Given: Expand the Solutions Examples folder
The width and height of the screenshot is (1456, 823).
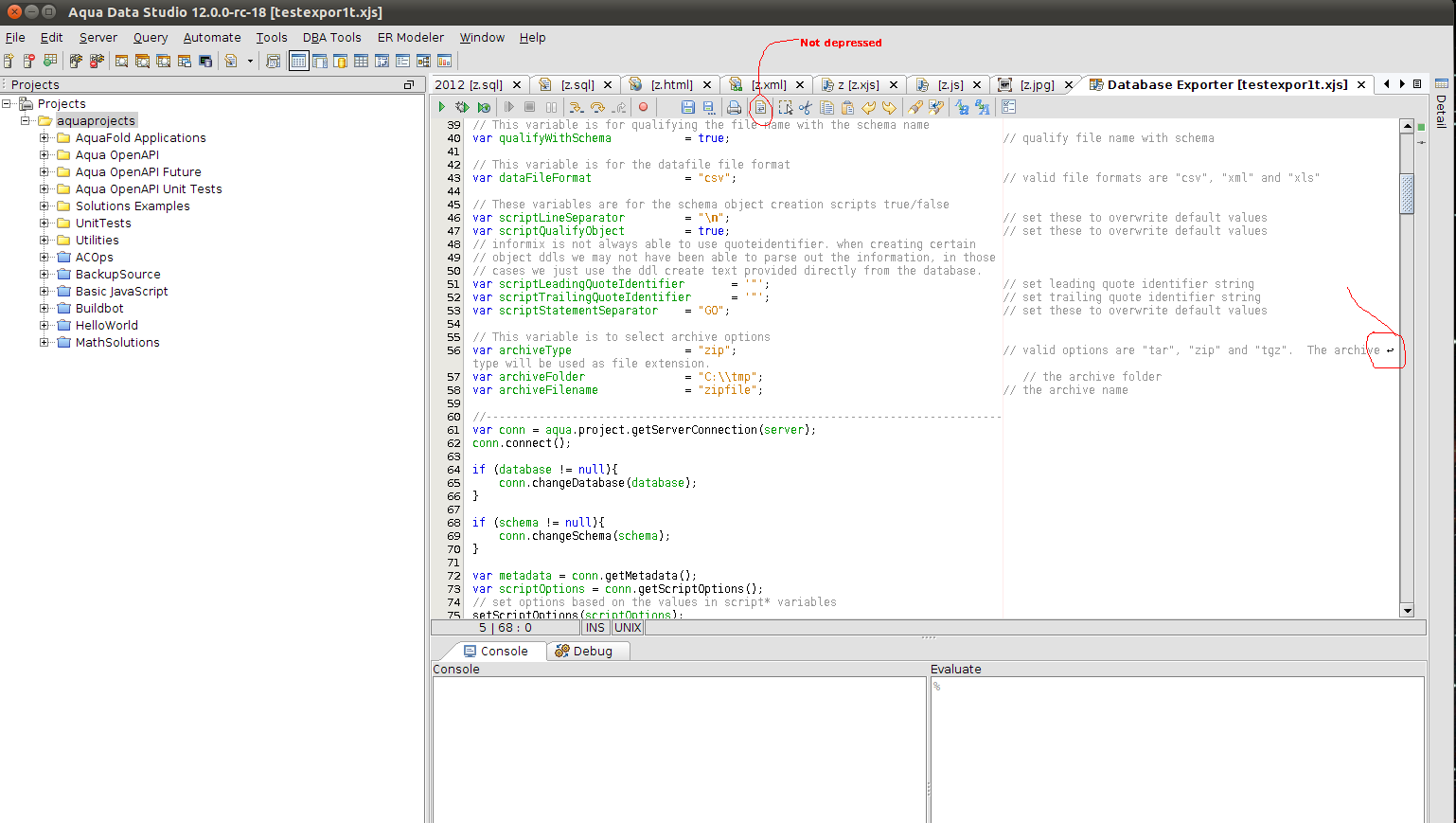Looking at the screenshot, I should 44,206.
